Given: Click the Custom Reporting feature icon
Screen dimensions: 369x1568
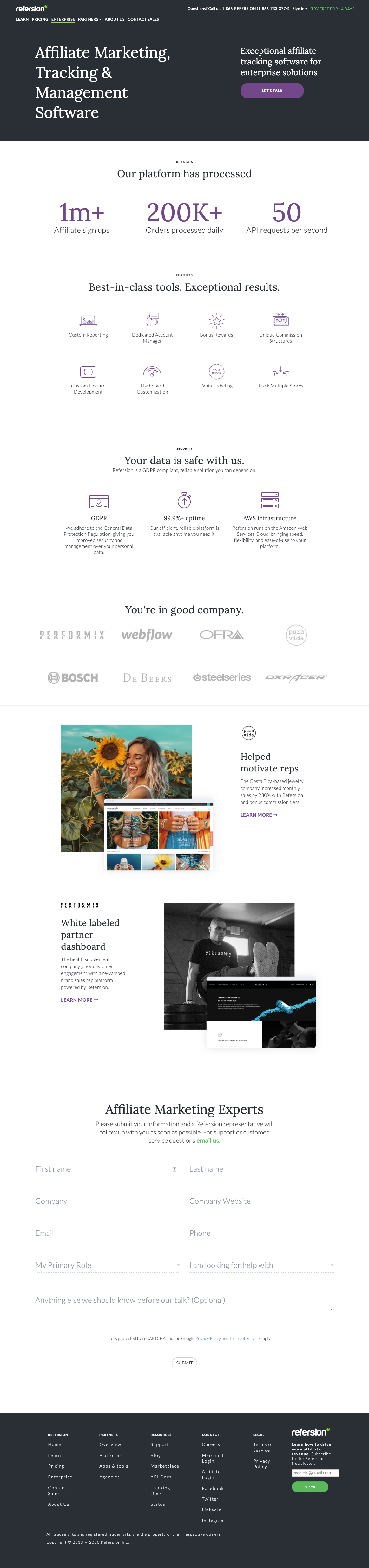Looking at the screenshot, I should (88, 320).
